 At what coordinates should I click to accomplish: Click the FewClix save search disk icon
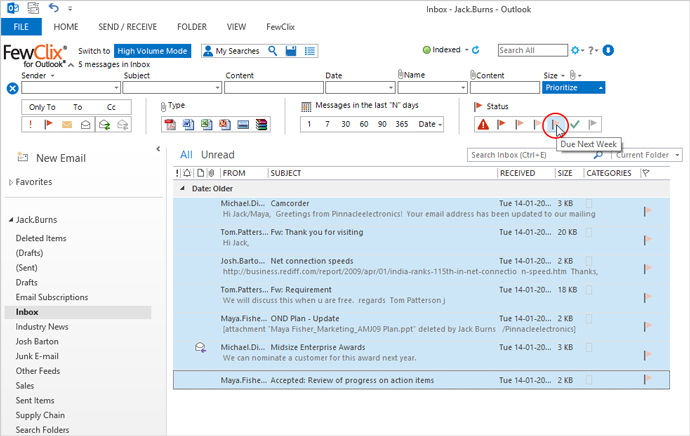tap(289, 50)
